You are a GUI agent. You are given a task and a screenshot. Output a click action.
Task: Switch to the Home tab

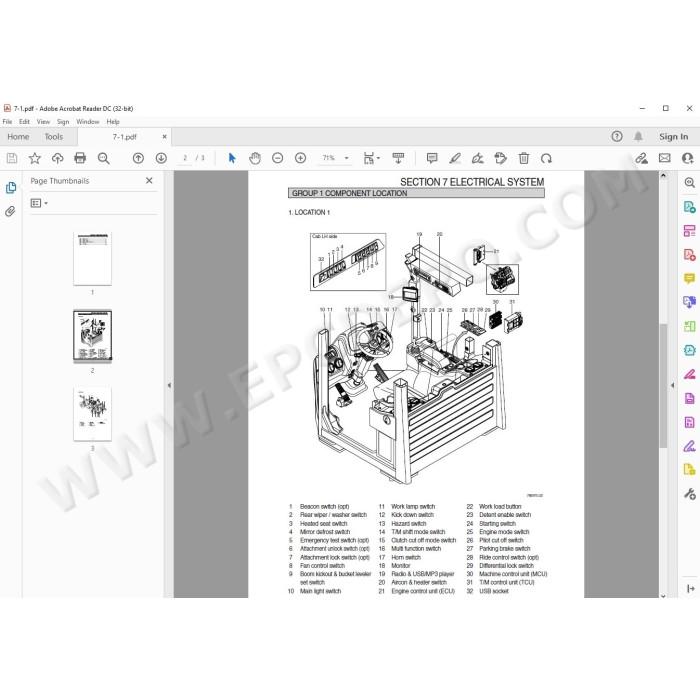pyautogui.click(x=18, y=137)
